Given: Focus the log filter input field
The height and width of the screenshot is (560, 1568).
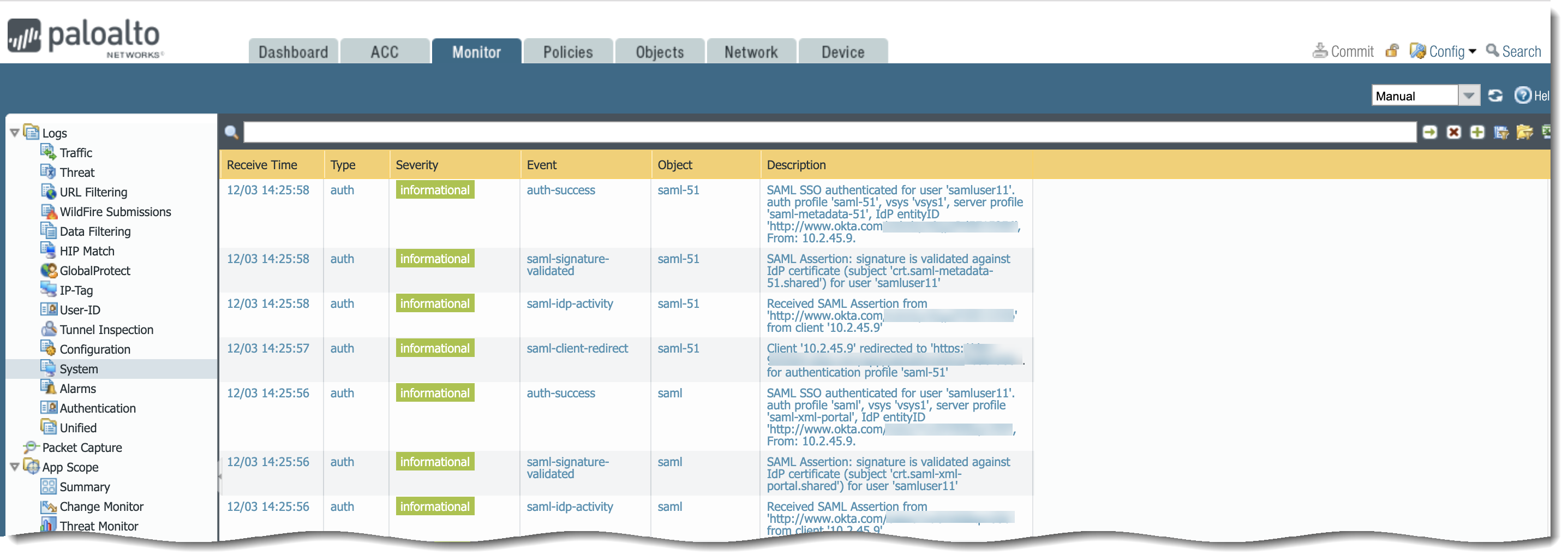Looking at the screenshot, I should (830, 132).
